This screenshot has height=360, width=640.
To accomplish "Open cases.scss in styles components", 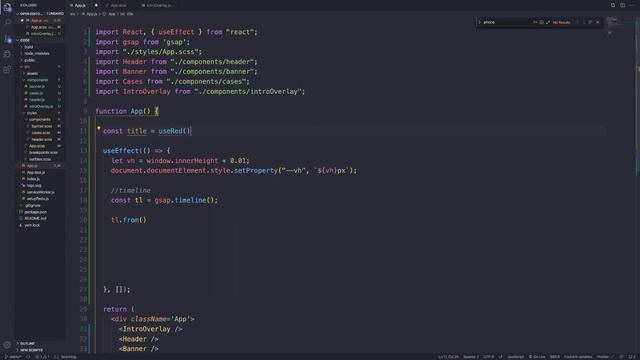I will tap(41, 133).
